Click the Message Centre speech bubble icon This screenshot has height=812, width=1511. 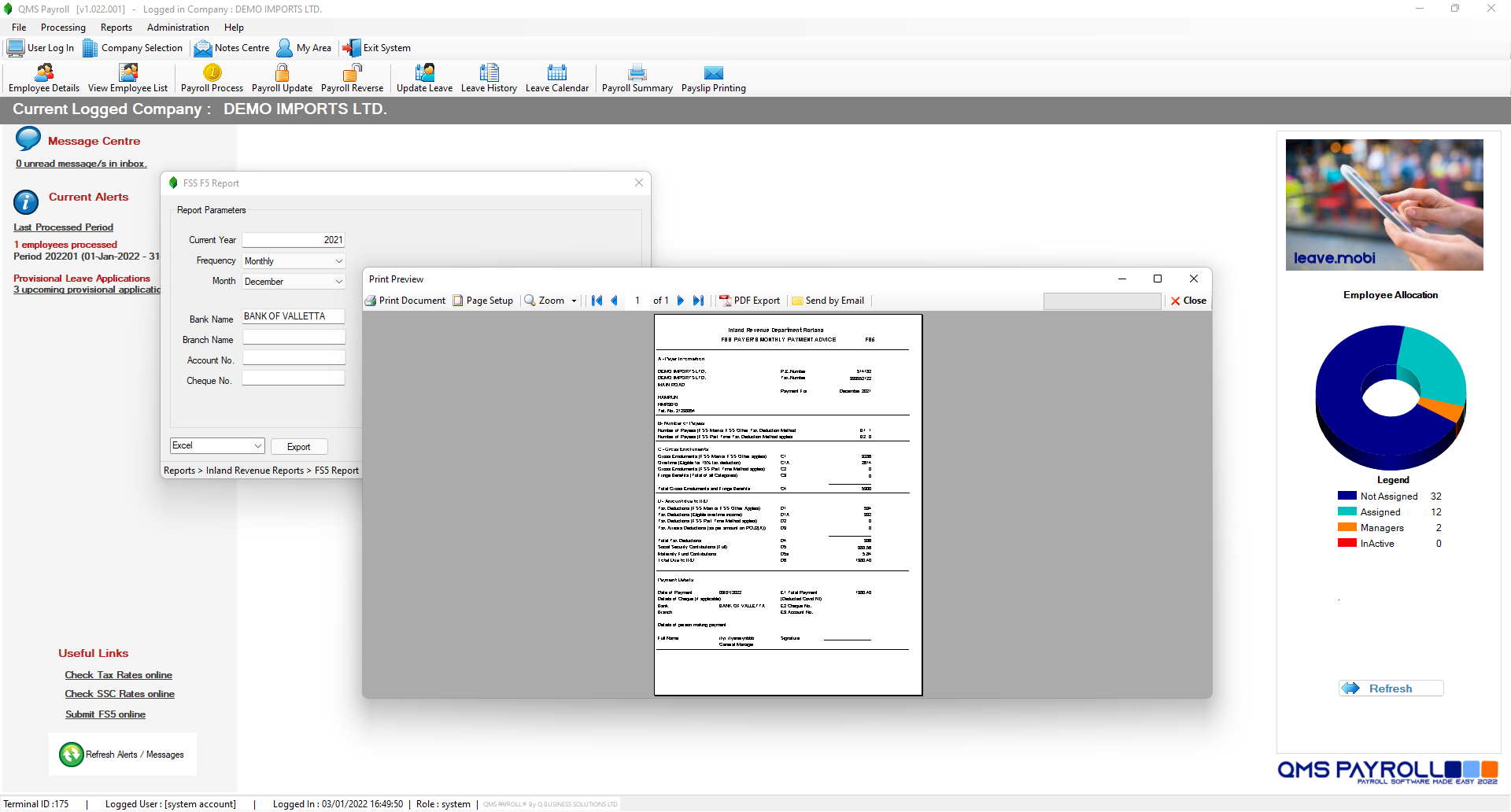[x=28, y=138]
